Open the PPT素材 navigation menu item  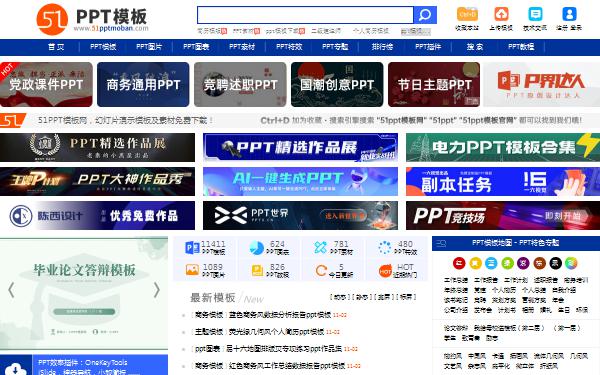click(x=242, y=47)
